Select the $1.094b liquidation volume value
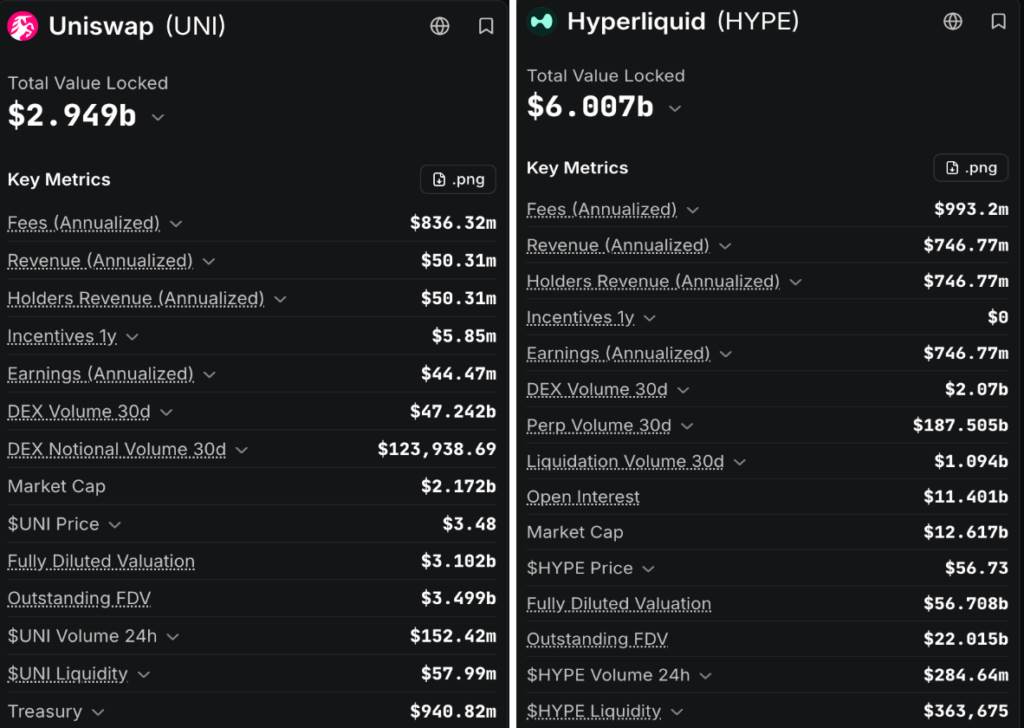Image resolution: width=1024 pixels, height=728 pixels. 971,462
